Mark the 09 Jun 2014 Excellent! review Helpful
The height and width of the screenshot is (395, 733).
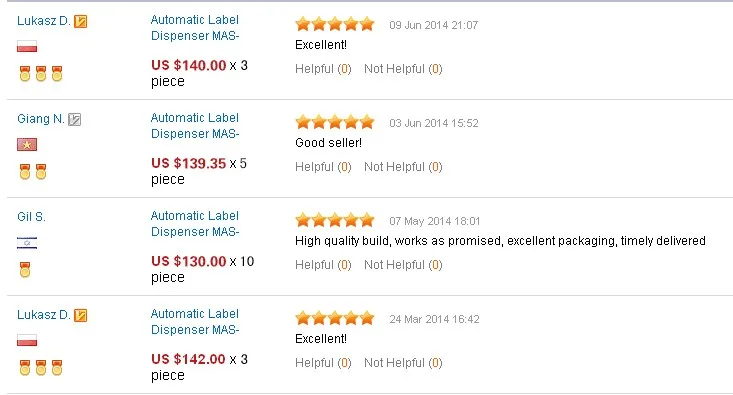point(323,69)
